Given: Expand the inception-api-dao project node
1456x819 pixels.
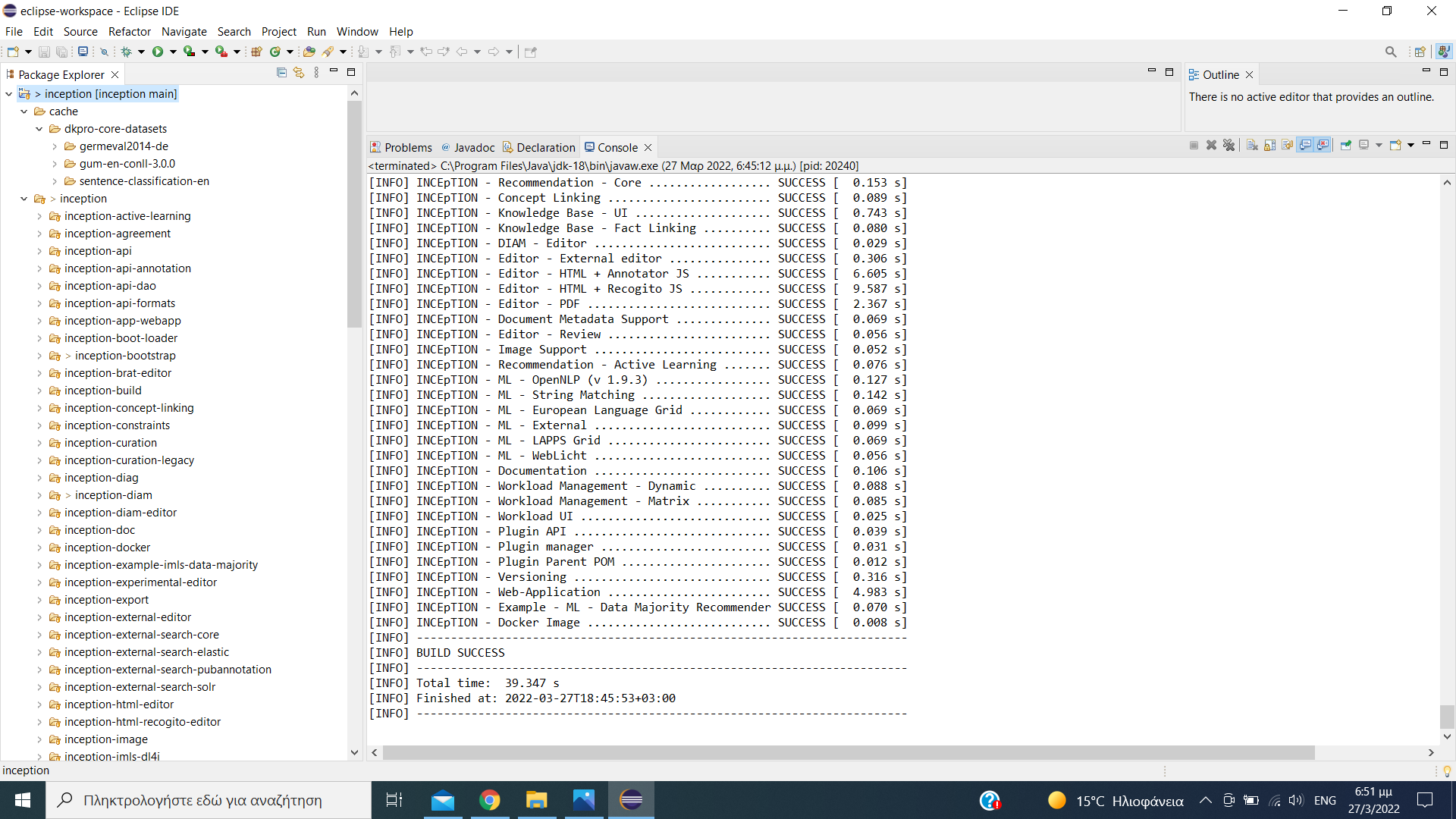Looking at the screenshot, I should click(39, 286).
